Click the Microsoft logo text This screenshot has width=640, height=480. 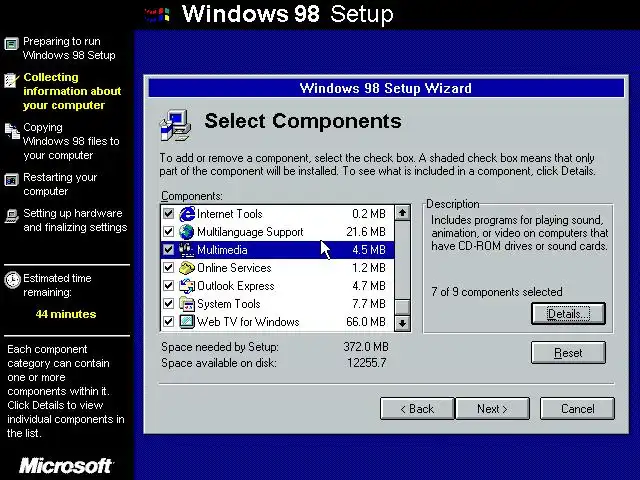coord(66,466)
